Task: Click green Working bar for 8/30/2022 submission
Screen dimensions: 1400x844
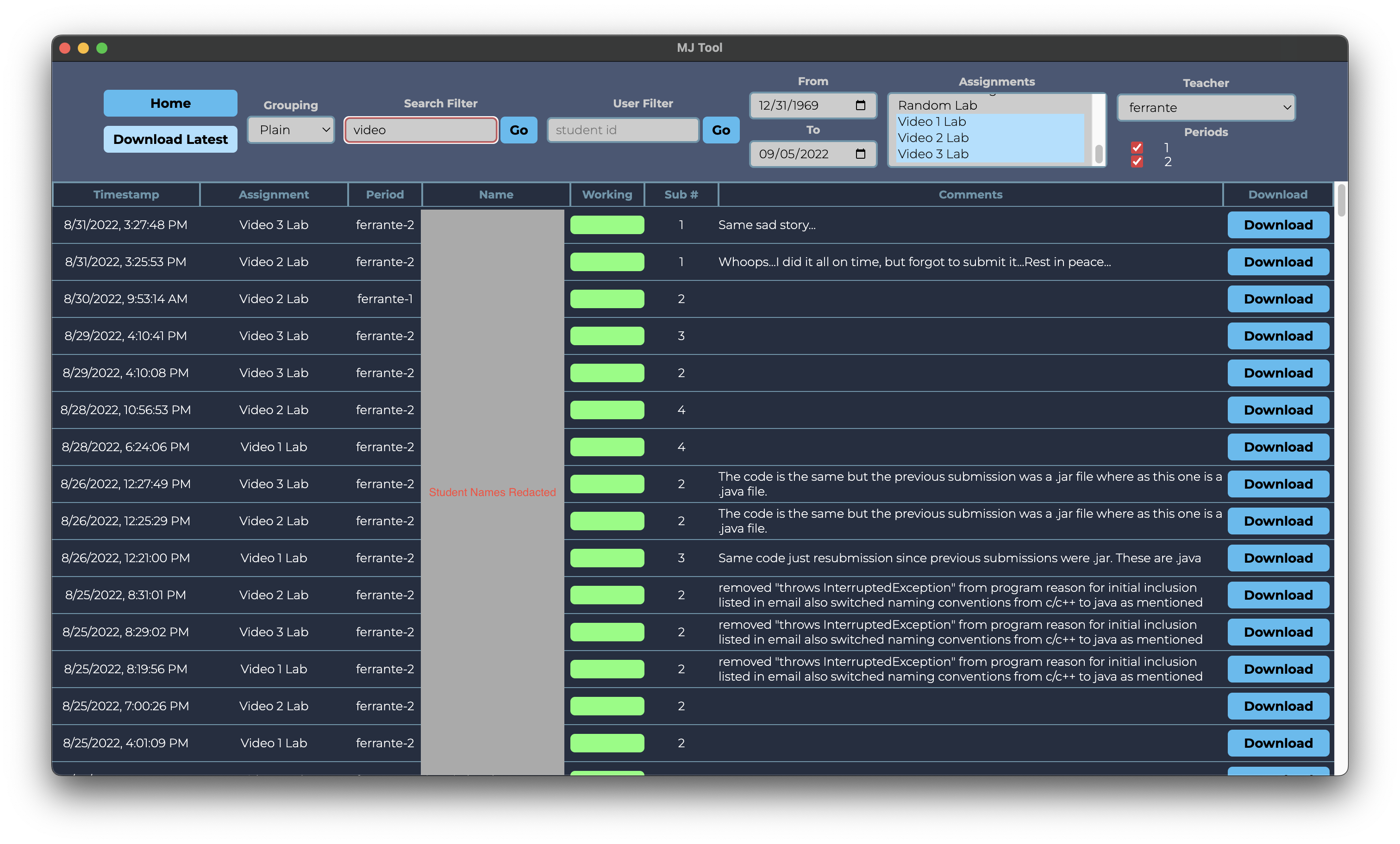Action: point(607,299)
